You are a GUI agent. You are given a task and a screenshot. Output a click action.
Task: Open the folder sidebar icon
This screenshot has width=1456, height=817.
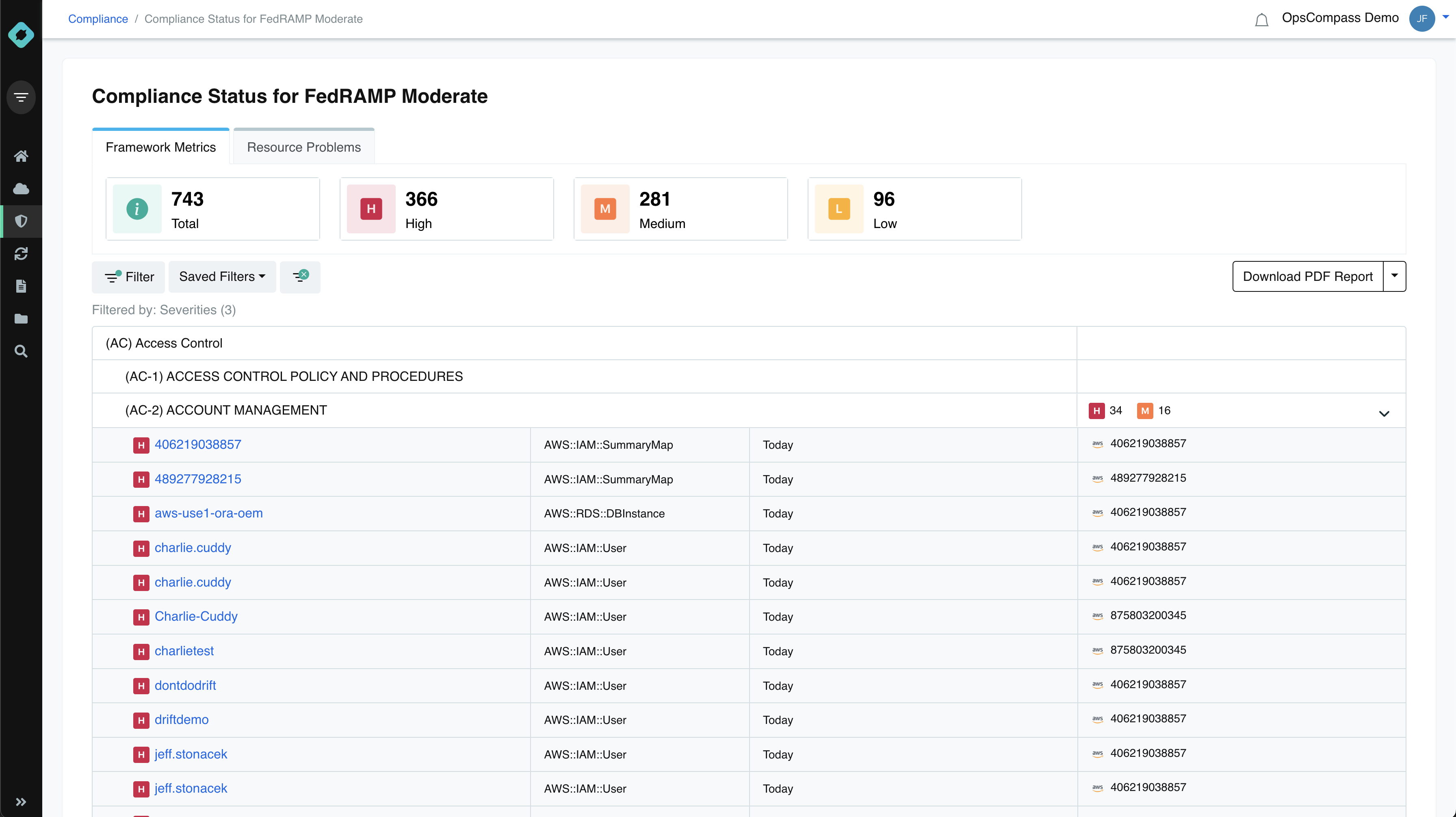tap(21, 319)
